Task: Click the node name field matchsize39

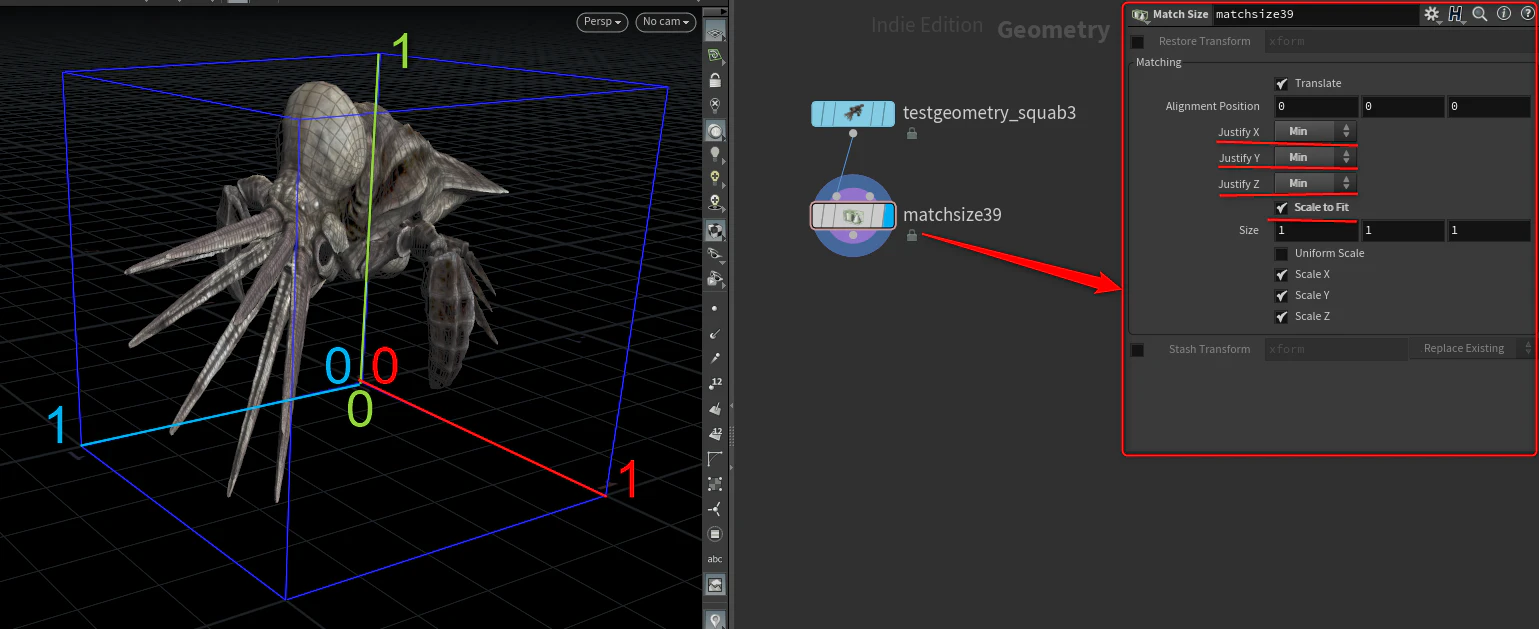Action: pos(1314,15)
